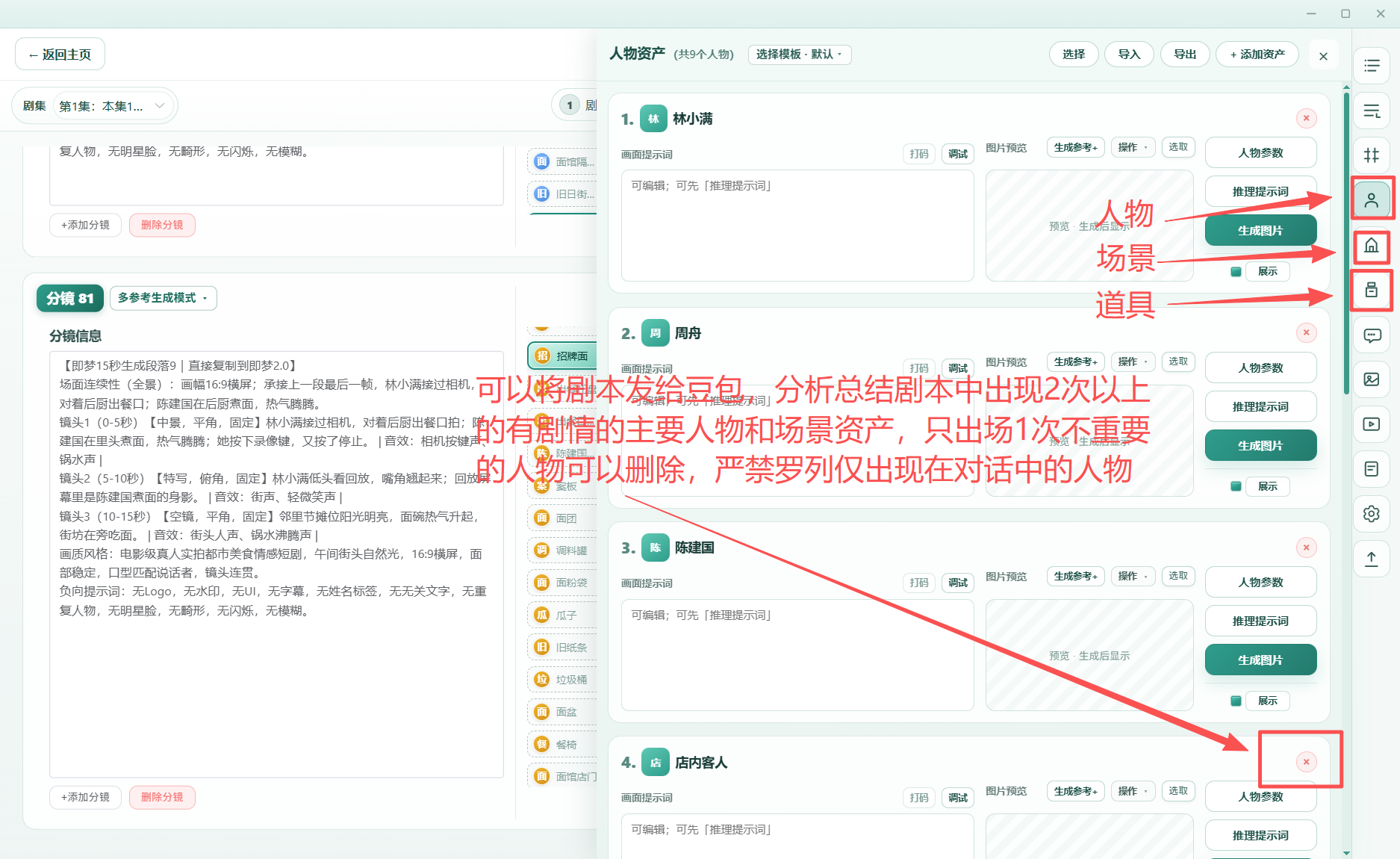The image size is (1400, 859).
Task: Open 操作 dropdown for 林小满
Action: (1133, 147)
